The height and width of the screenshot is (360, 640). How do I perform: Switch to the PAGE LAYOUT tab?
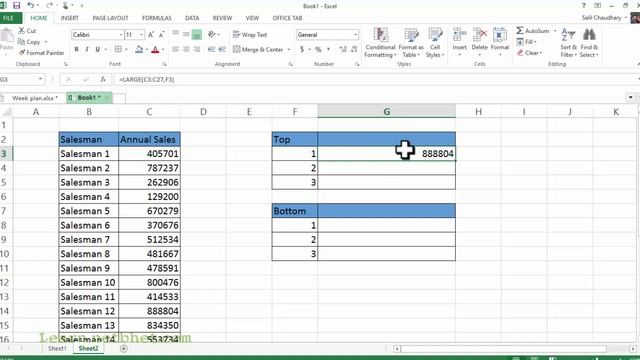coord(110,18)
